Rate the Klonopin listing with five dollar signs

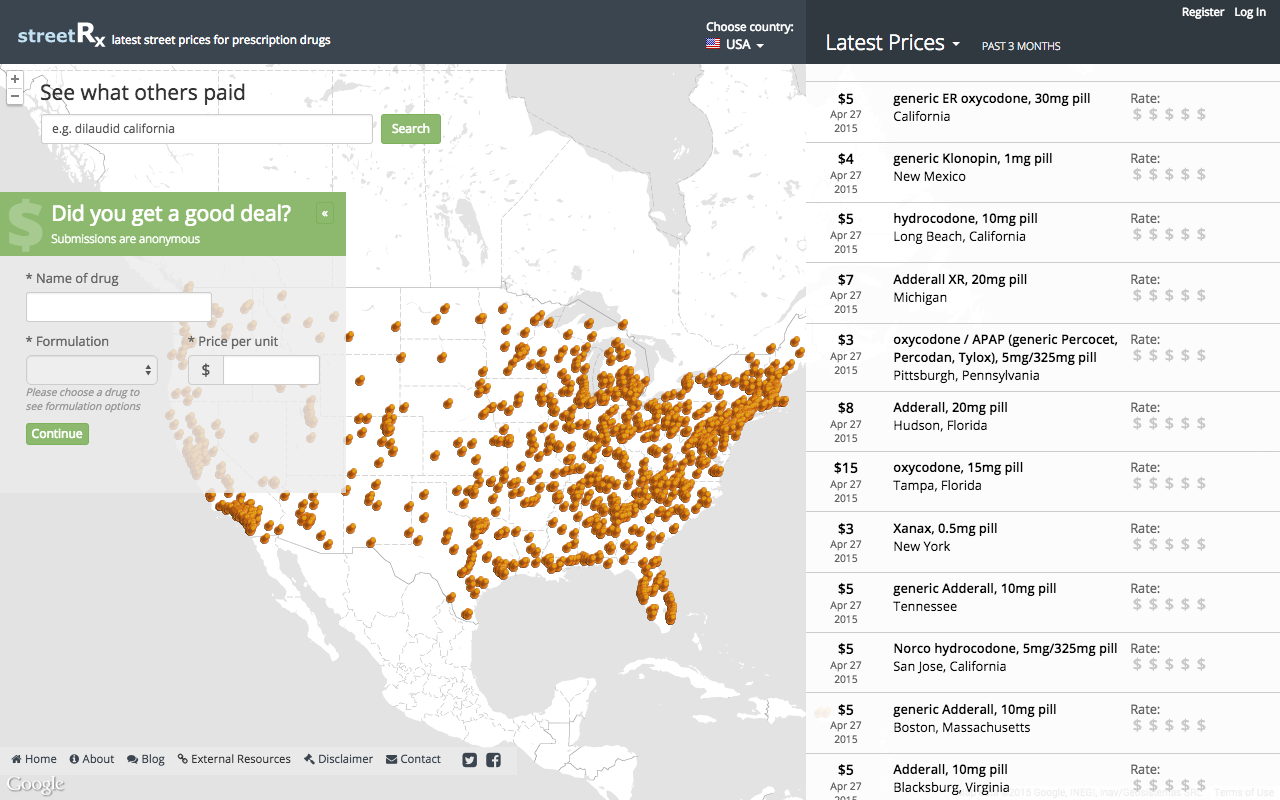click(x=1201, y=175)
